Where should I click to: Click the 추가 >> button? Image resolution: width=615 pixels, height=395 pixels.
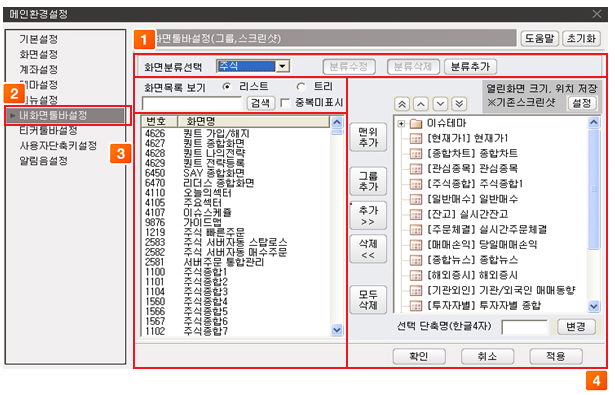pos(368,215)
